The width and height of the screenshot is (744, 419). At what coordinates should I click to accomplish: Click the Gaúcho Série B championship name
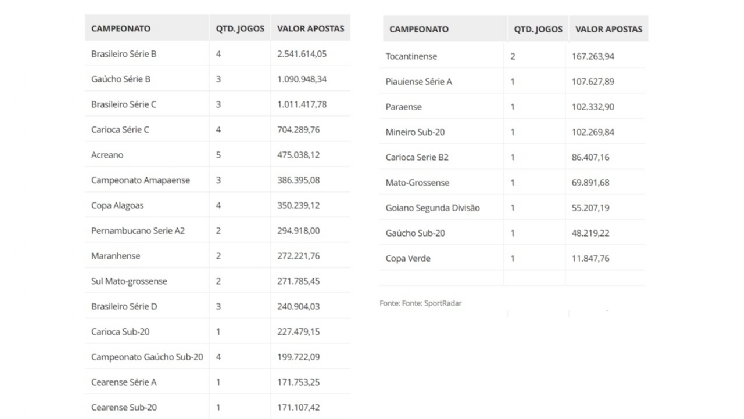(x=121, y=78)
